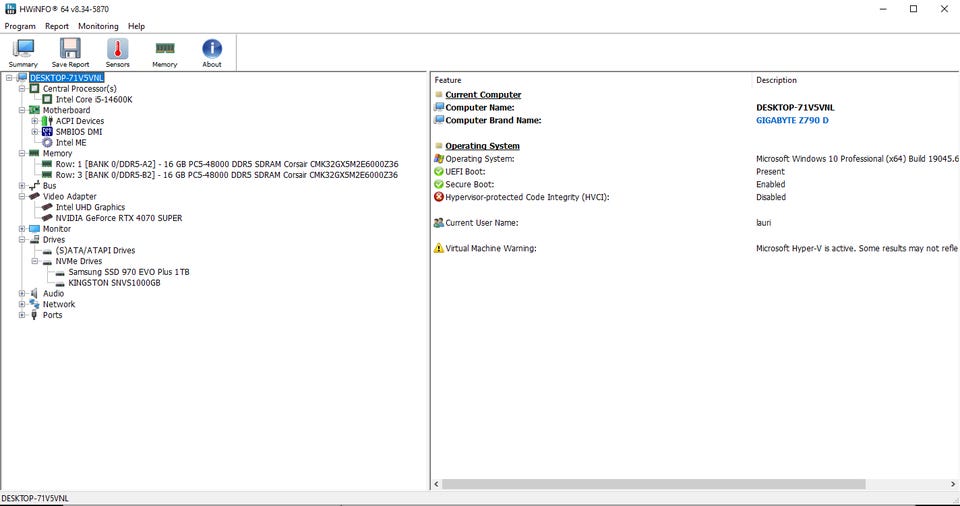Click the Save Report floppy icon
Viewport: 960px width, 506px height.
[x=70, y=48]
